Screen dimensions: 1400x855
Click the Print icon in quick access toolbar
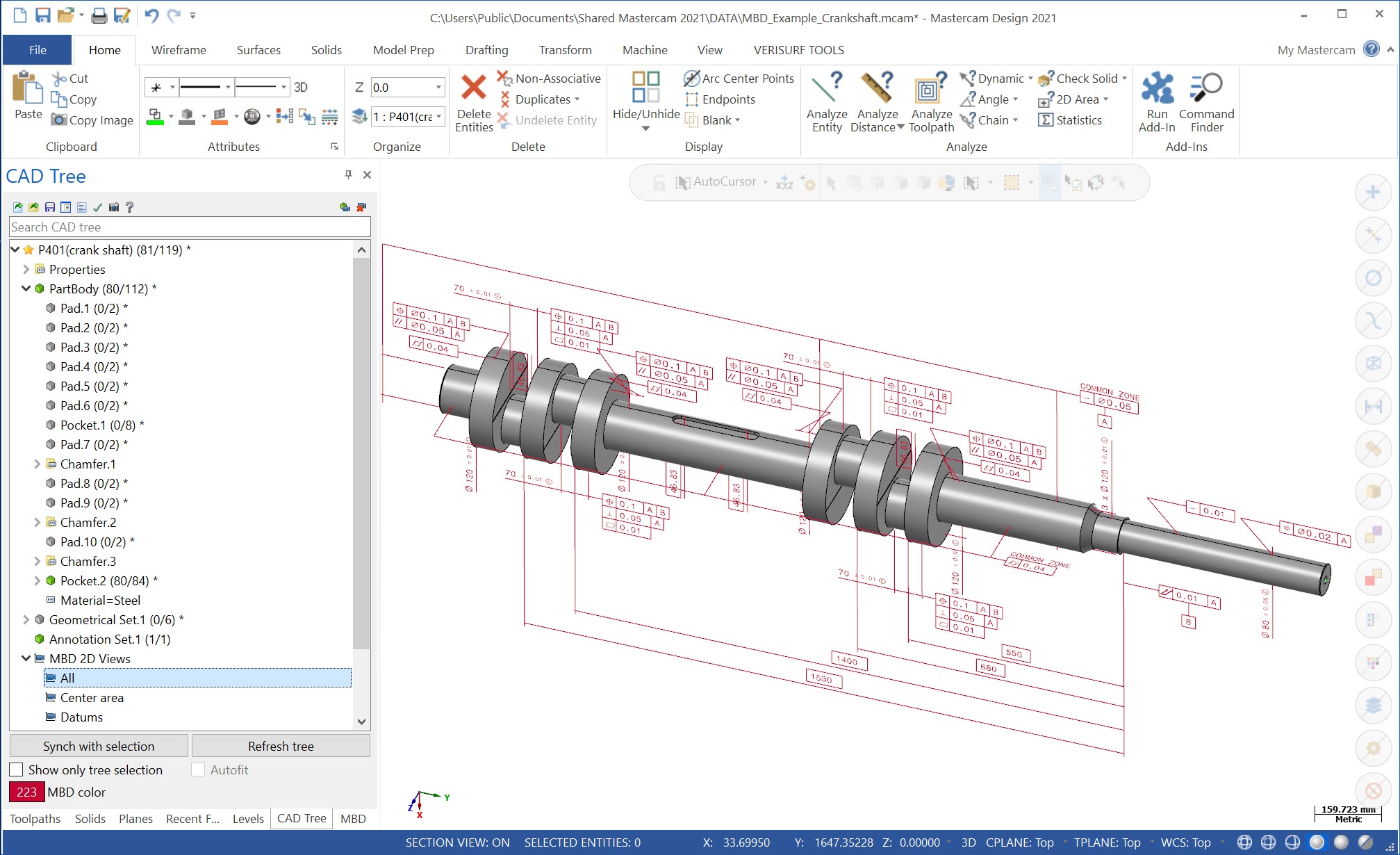[99, 15]
